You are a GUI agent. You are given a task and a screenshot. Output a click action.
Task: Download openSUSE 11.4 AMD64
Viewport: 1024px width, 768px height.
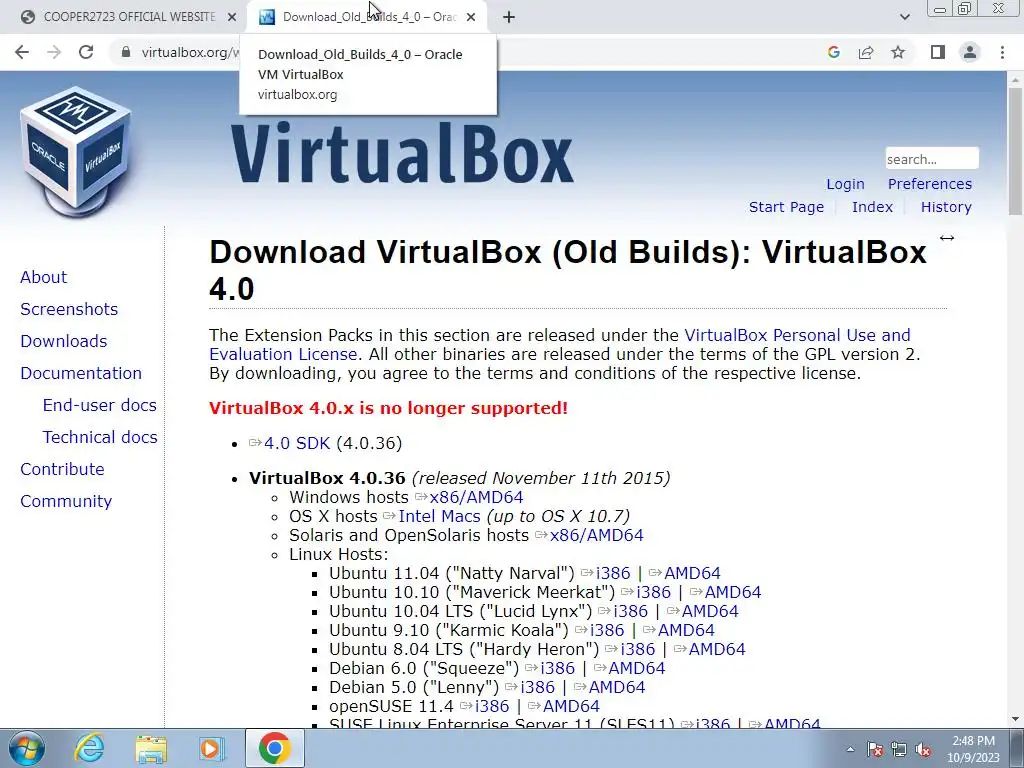click(571, 706)
